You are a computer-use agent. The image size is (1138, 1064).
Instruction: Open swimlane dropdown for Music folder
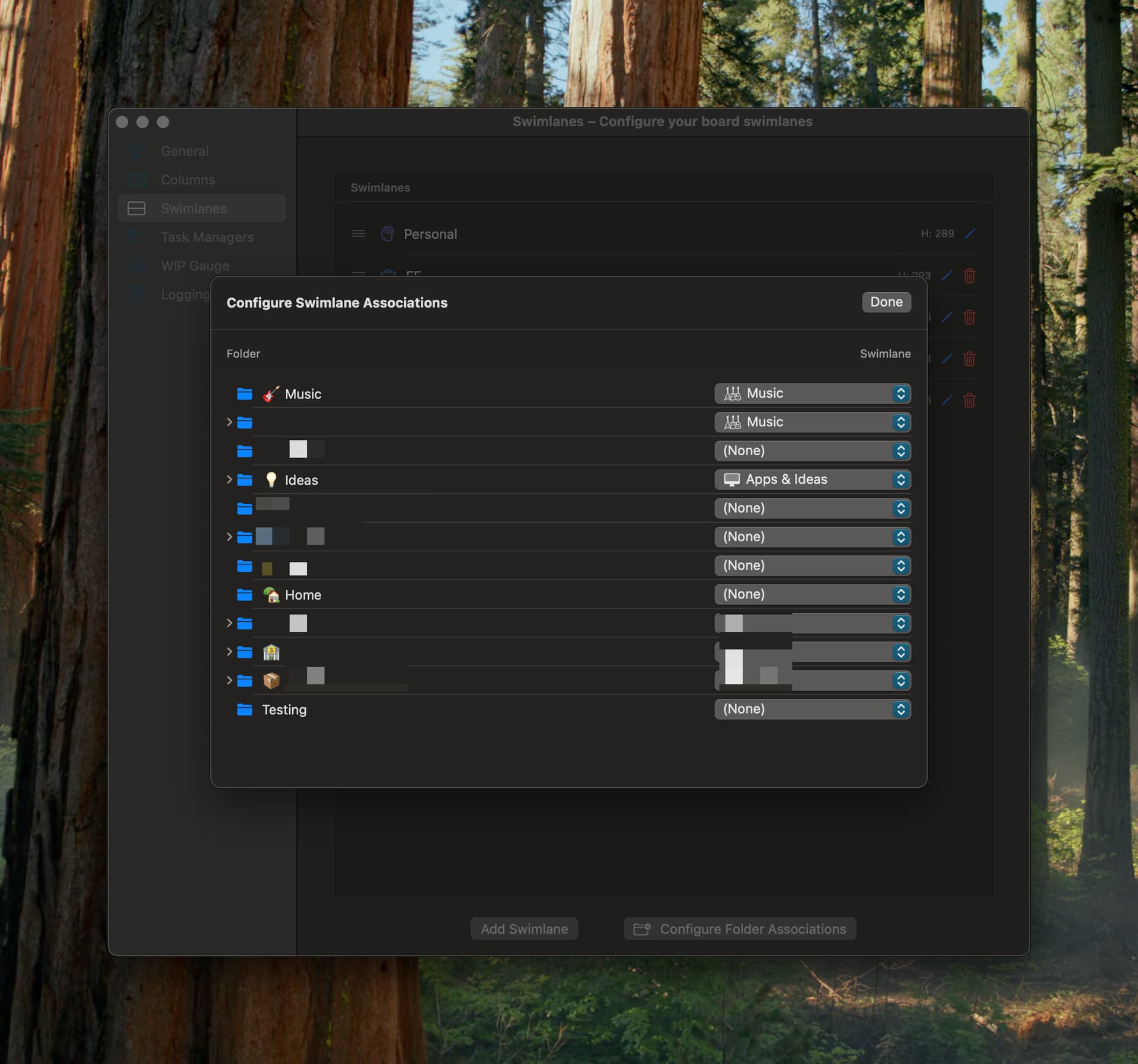coord(812,393)
